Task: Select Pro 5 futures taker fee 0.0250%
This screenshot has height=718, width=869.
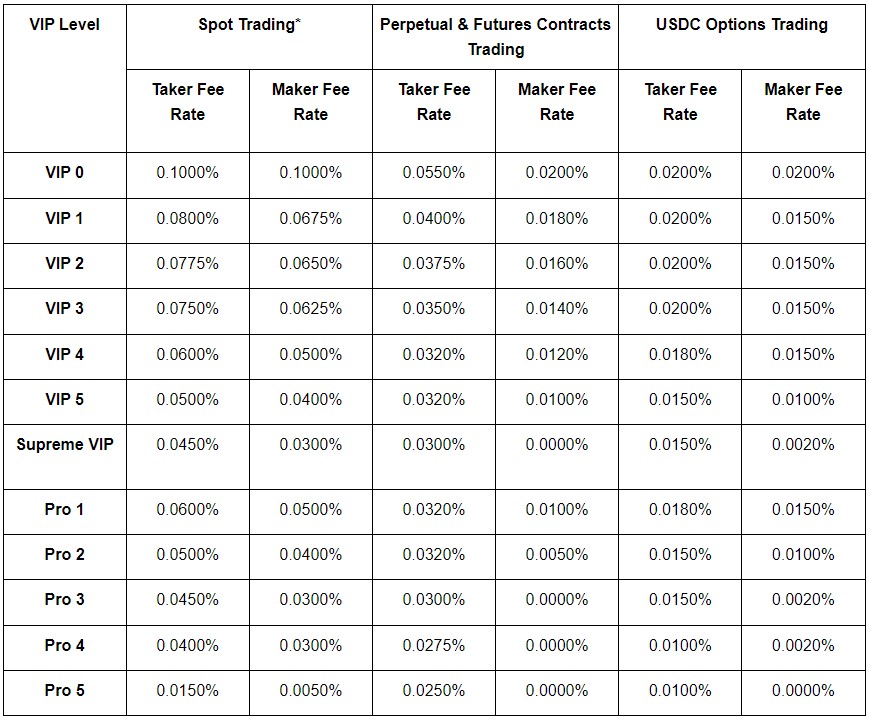Action: tap(434, 690)
